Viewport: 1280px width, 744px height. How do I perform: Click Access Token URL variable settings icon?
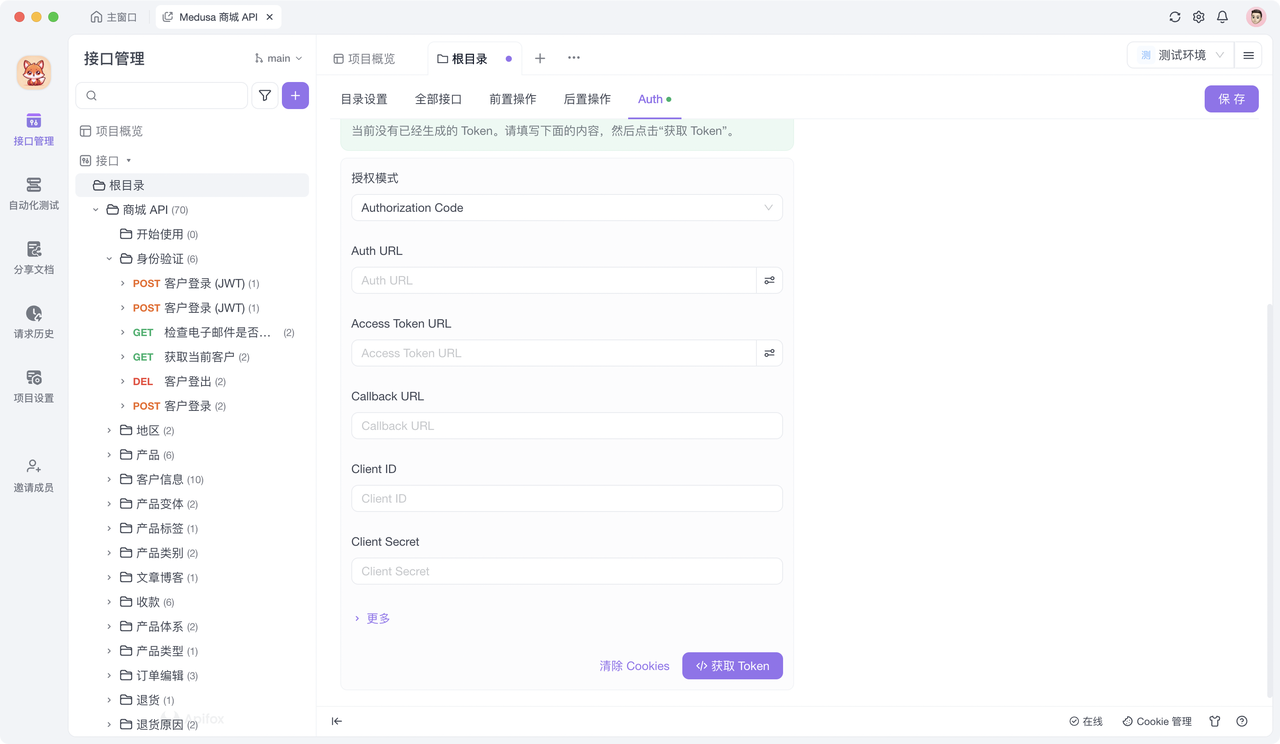point(769,353)
